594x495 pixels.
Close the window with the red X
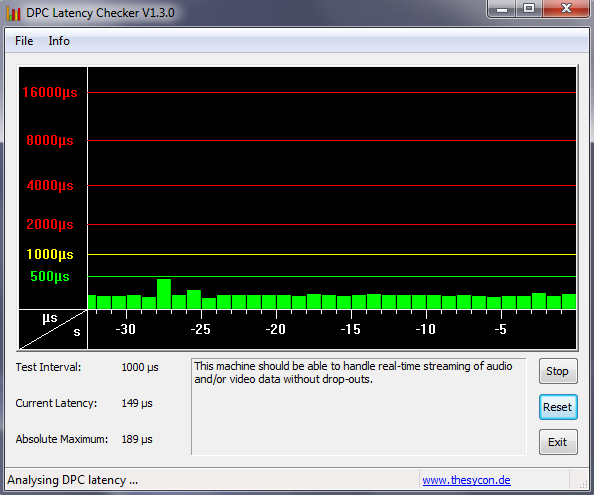tap(566, 9)
